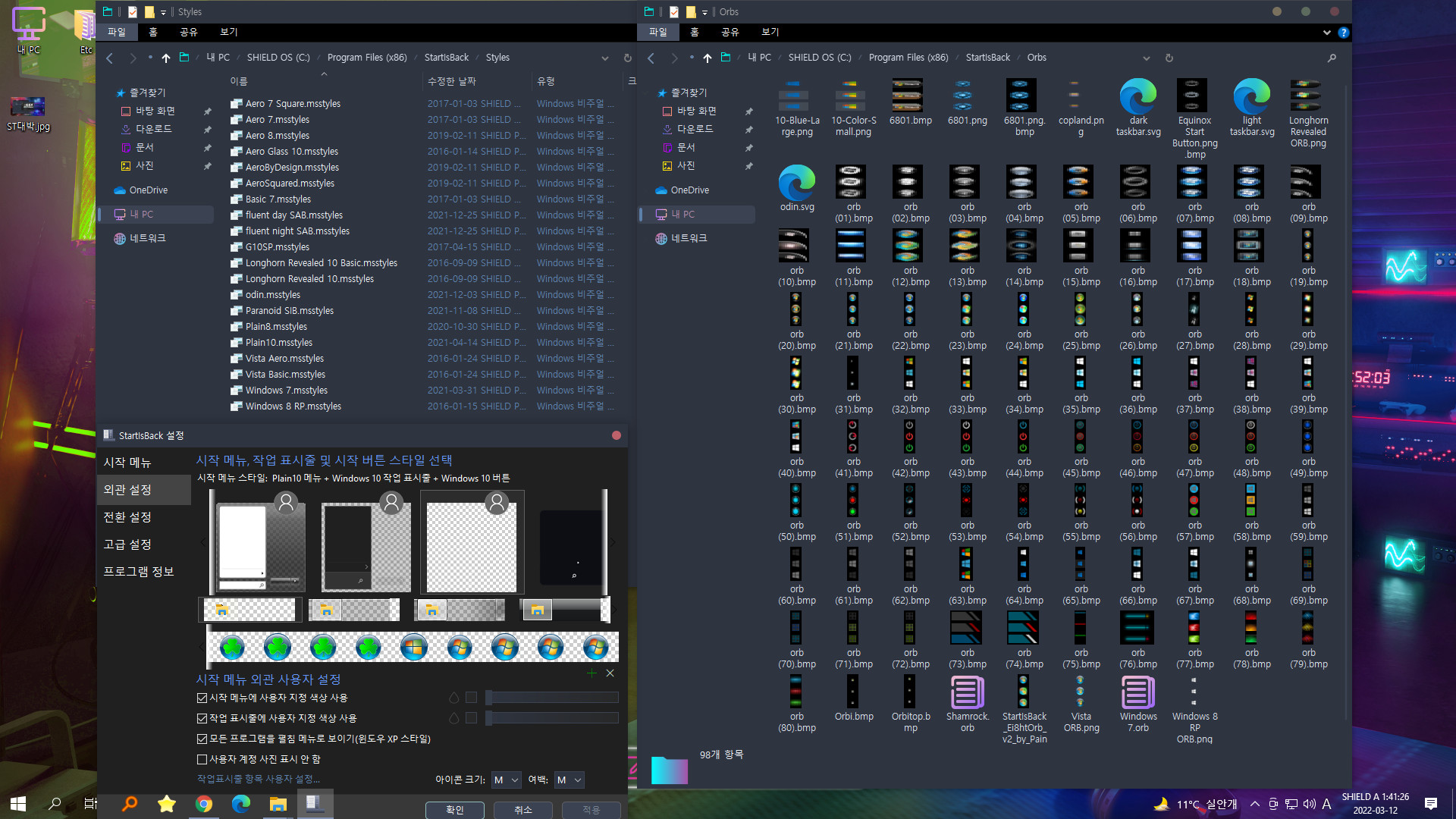Expand ribbon chevron in Orbs window
The image size is (1456, 819).
(x=1326, y=33)
